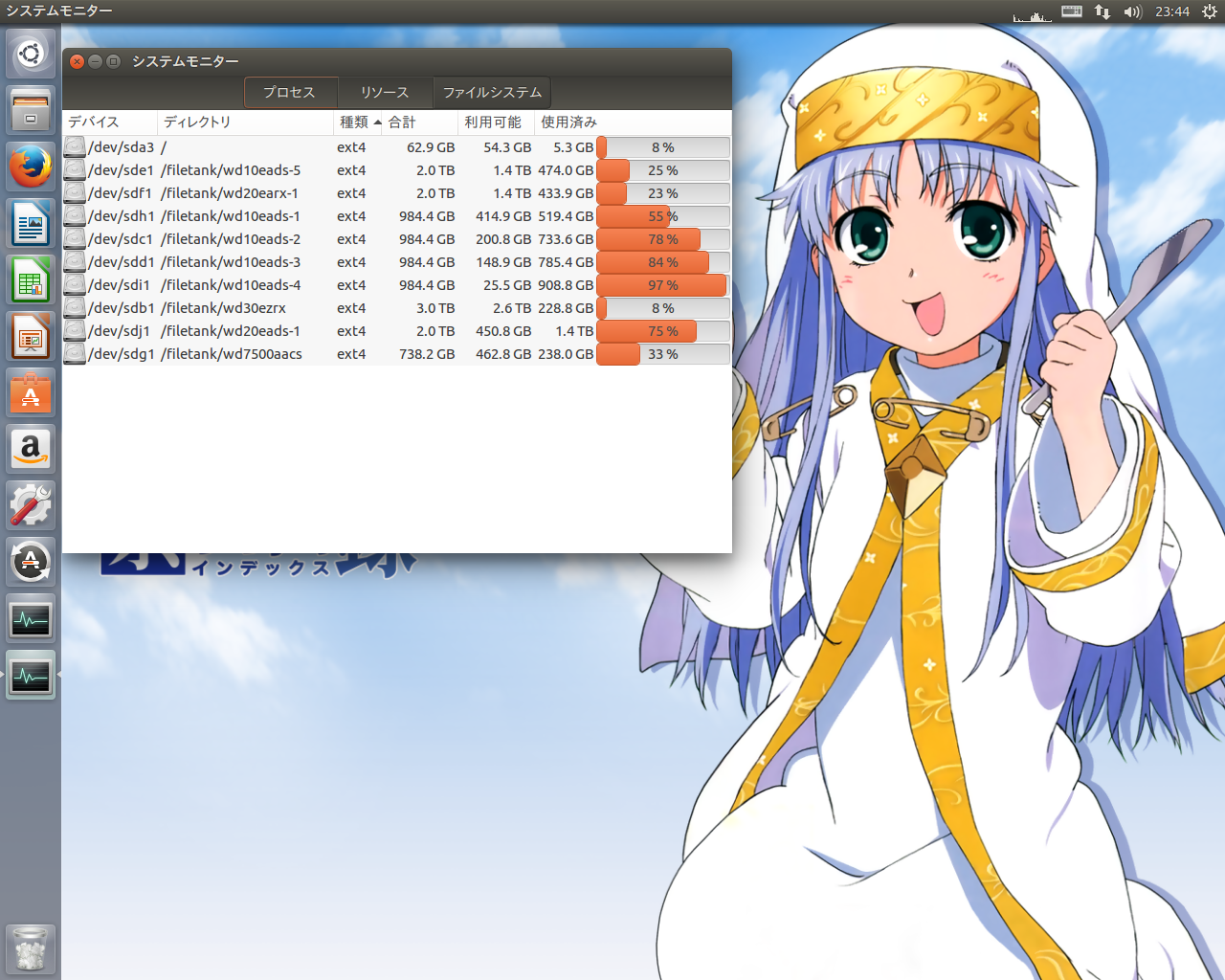Click the 908.8 GB used value
Viewport: 1225px width, 980px height.
click(566, 285)
